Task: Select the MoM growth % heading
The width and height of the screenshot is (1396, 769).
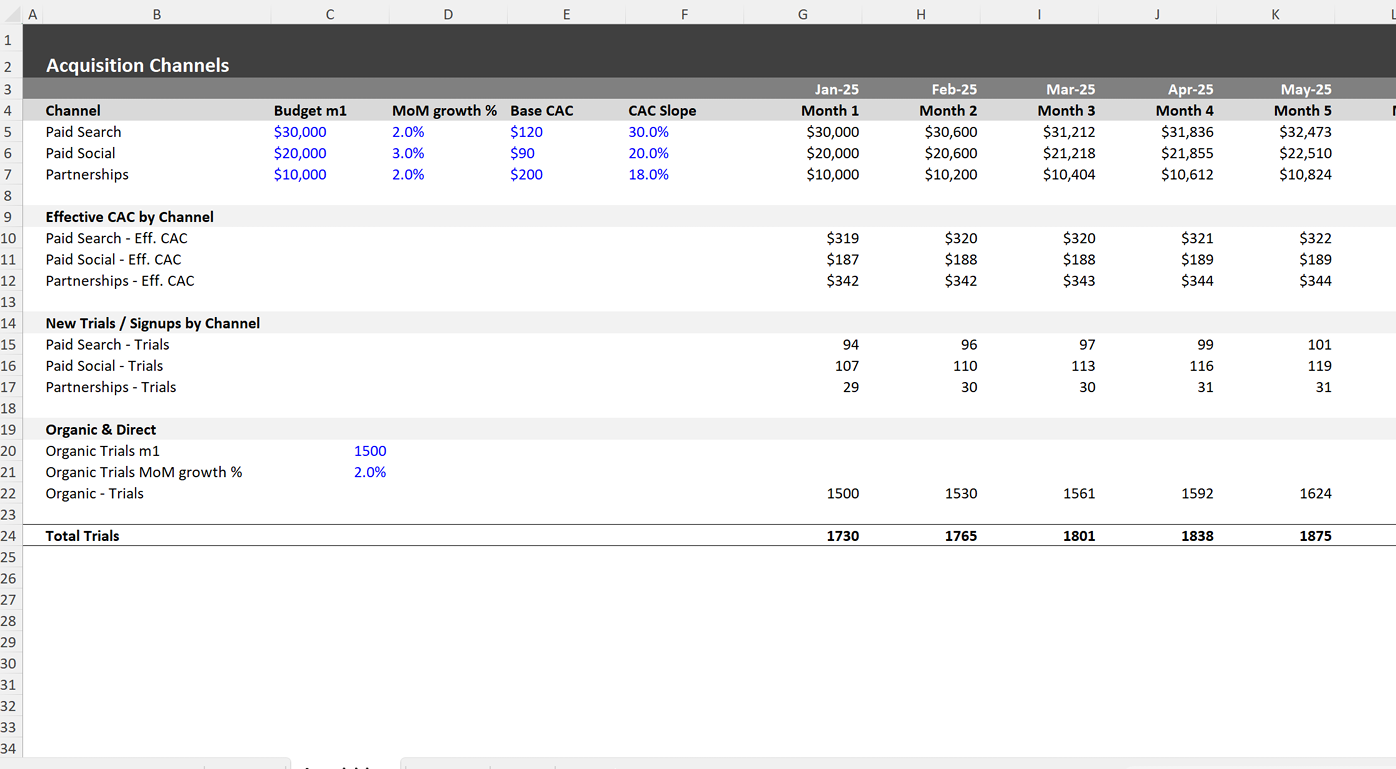Action: (x=444, y=111)
